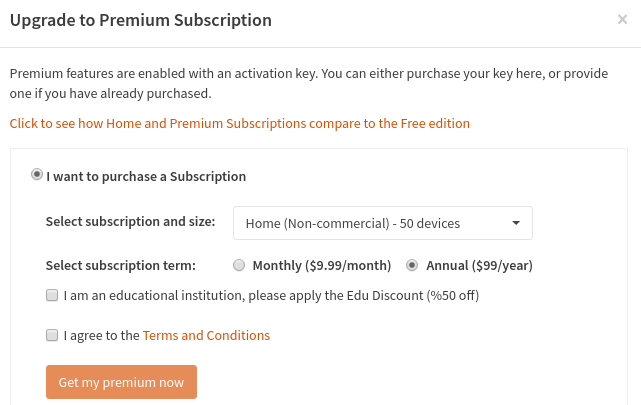Image resolution: width=641 pixels, height=405 pixels.
Task: Select the 'I want to purchase a Subscription' radio
Action: tap(37, 174)
